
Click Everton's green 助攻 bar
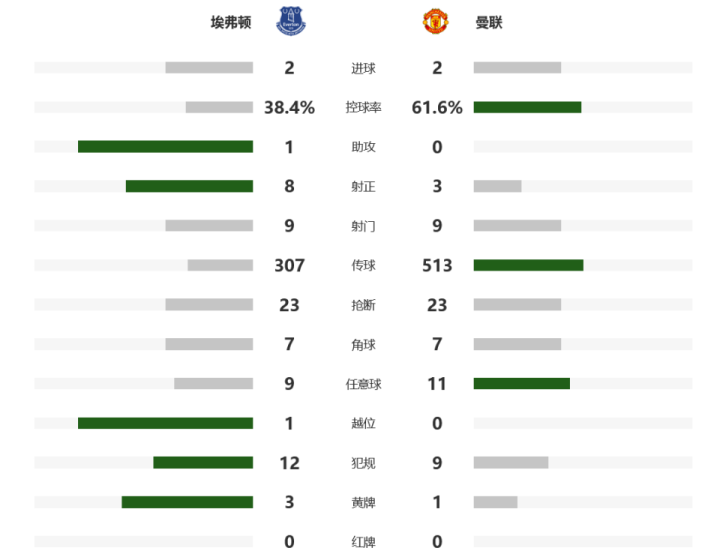pos(165,147)
